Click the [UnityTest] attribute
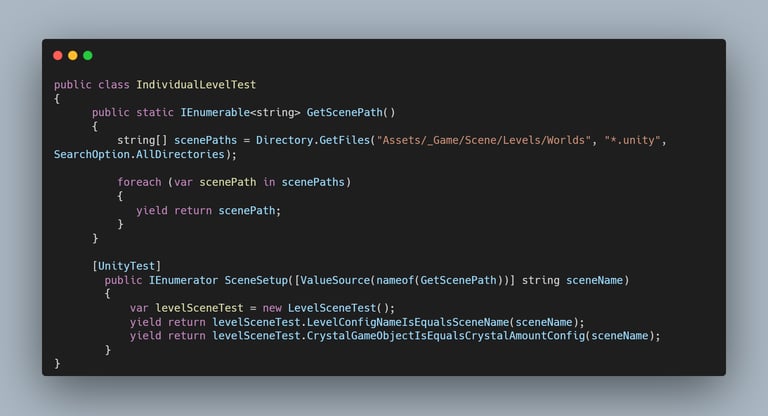Viewport: 768px width, 416px height. 126,266
